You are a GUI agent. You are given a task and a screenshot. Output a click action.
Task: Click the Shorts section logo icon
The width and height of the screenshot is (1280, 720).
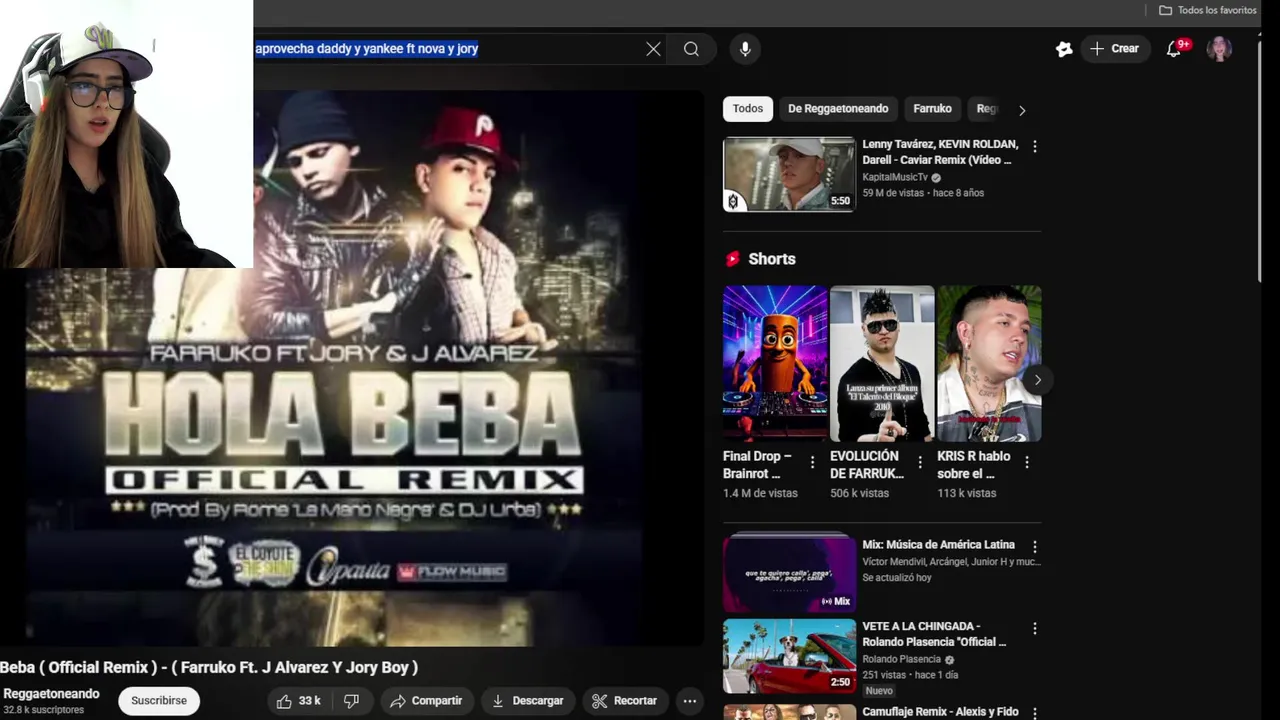click(732, 259)
